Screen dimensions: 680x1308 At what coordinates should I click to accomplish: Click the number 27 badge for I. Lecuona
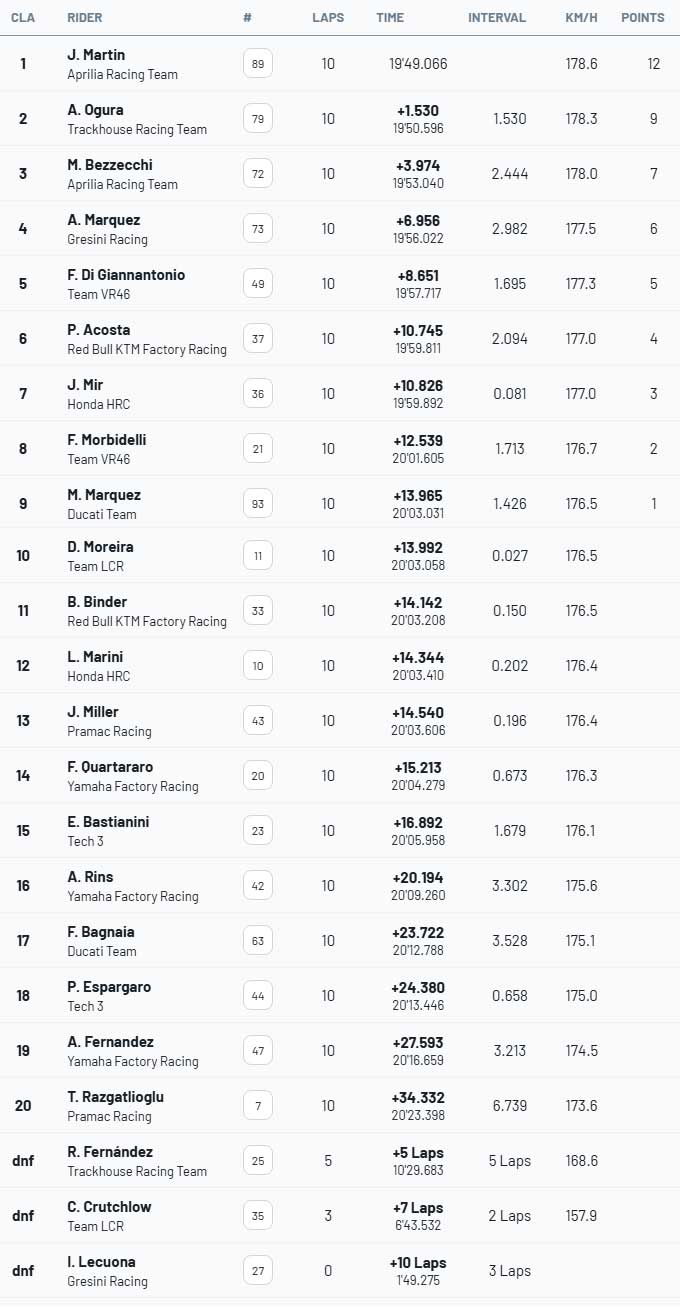tap(258, 1271)
